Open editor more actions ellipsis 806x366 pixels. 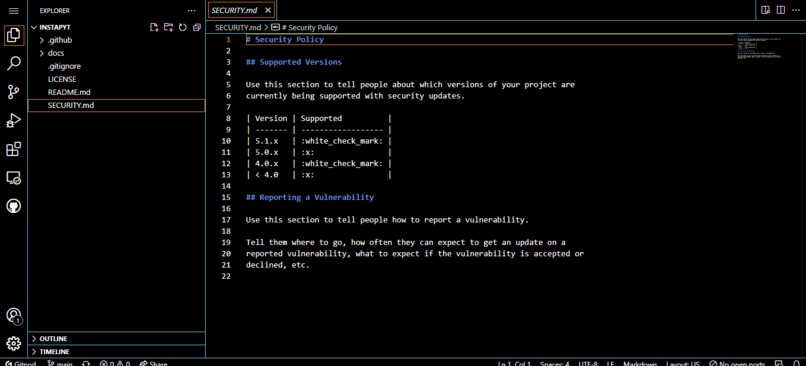(796, 10)
